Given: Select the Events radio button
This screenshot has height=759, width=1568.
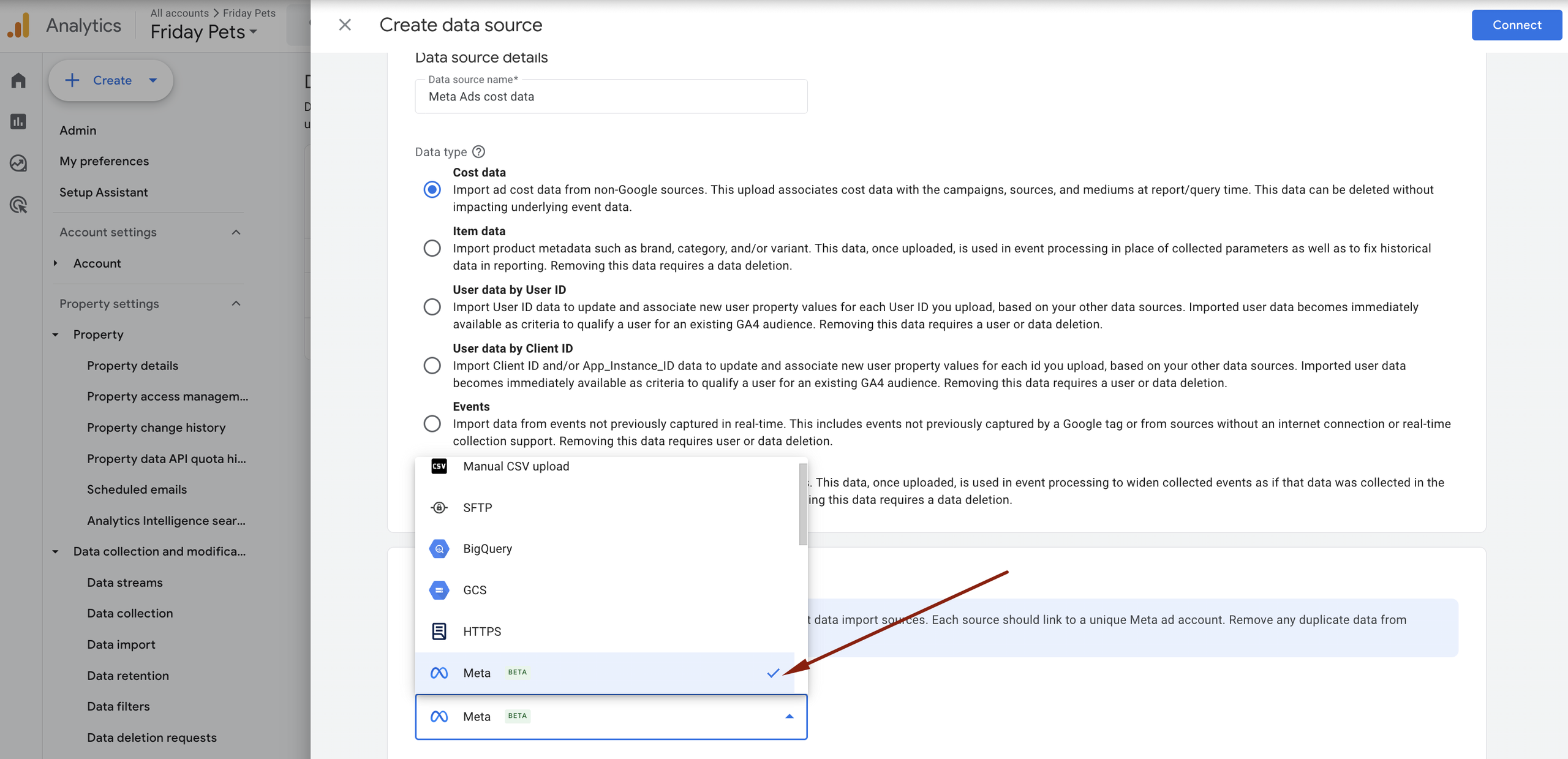Looking at the screenshot, I should pos(432,424).
